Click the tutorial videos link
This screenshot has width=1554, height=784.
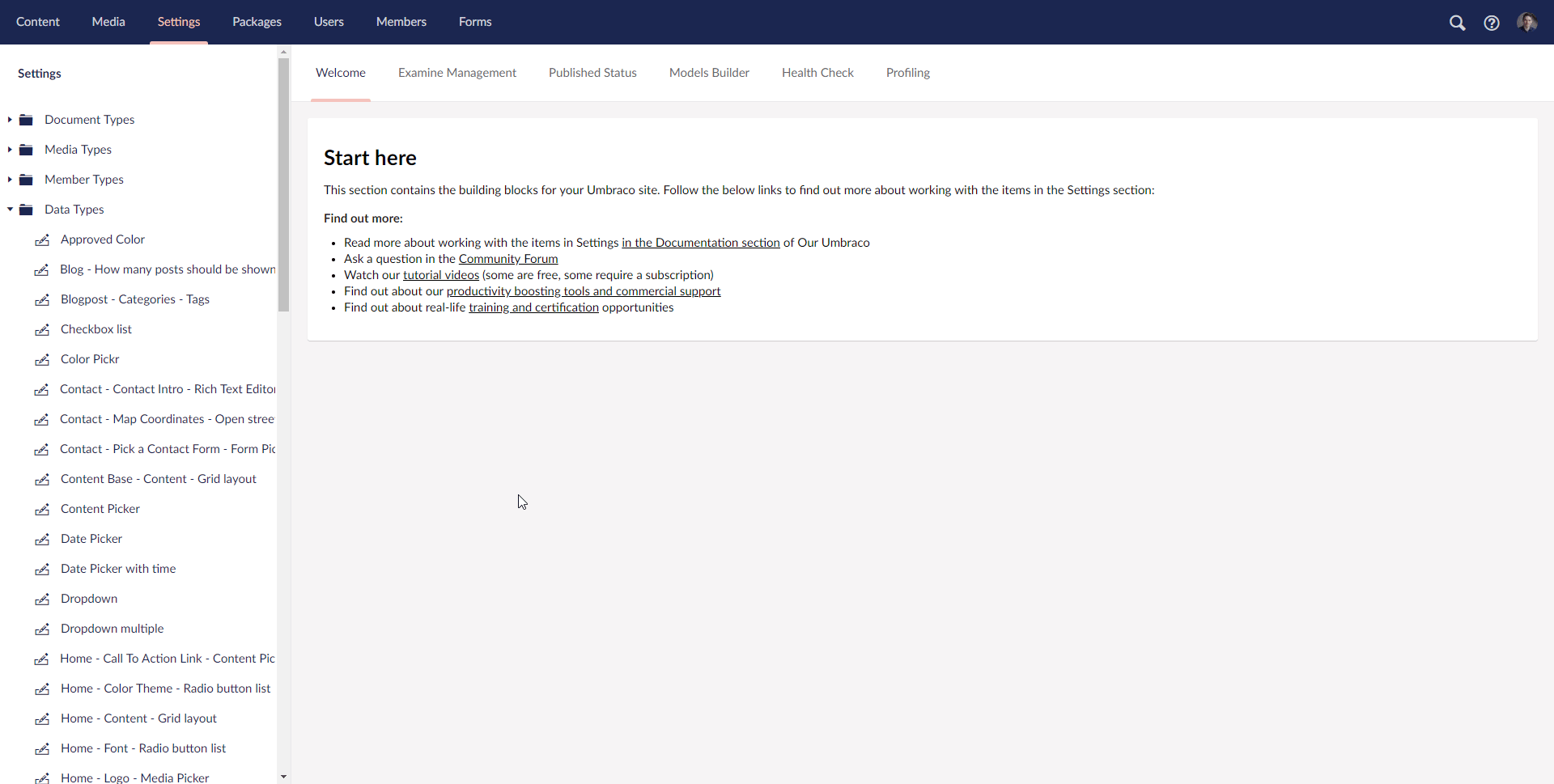440,275
